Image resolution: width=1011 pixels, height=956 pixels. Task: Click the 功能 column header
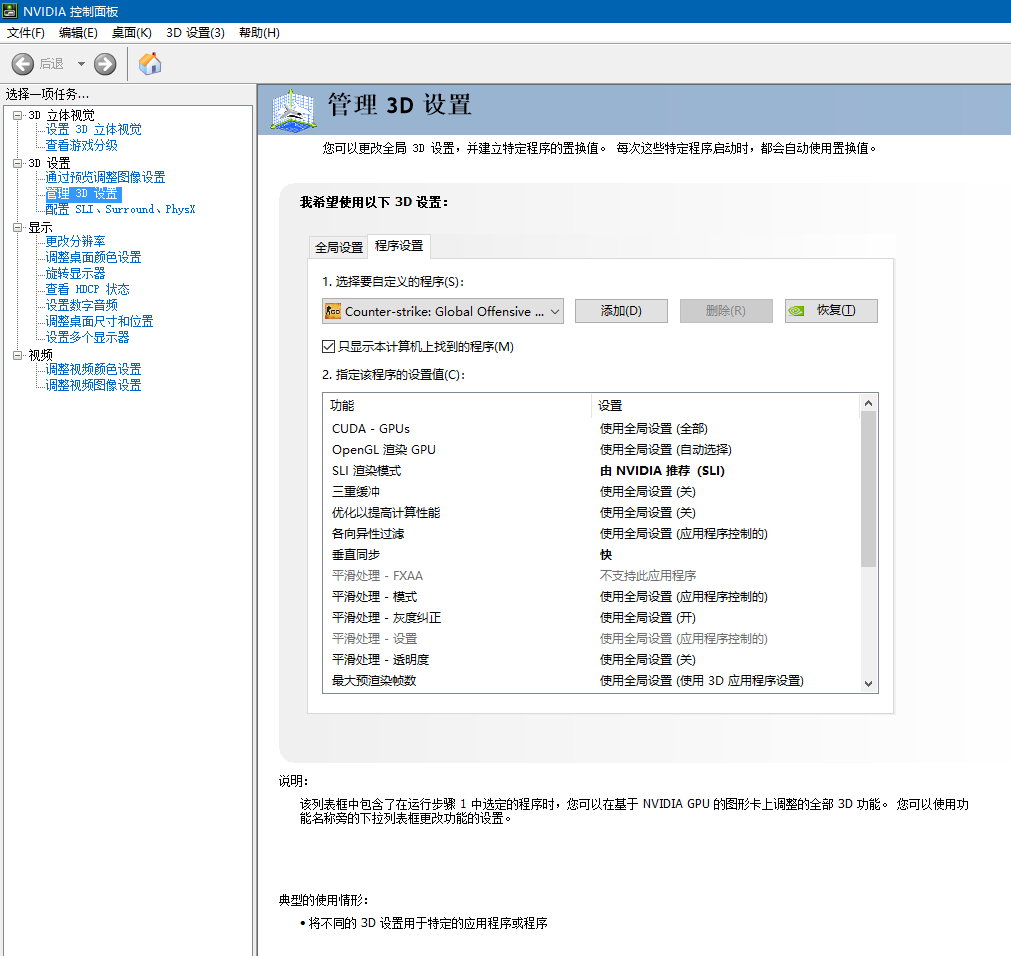coord(457,405)
